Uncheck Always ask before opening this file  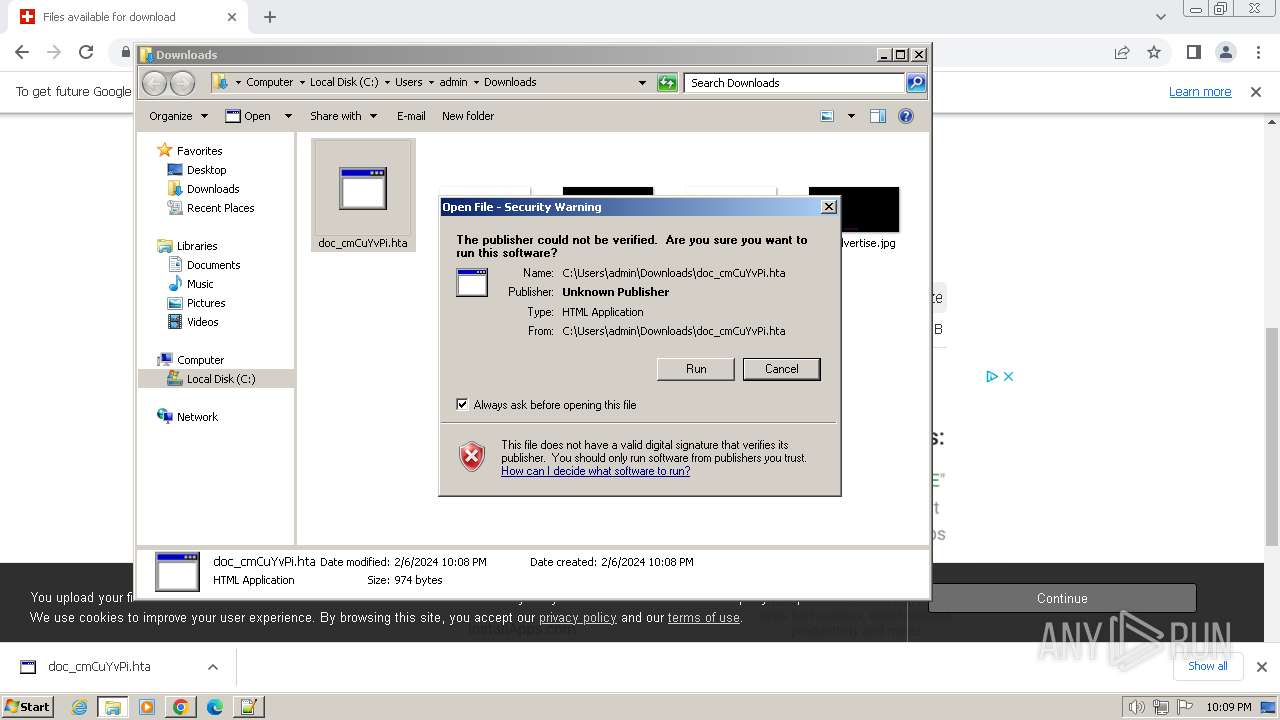[x=462, y=404]
